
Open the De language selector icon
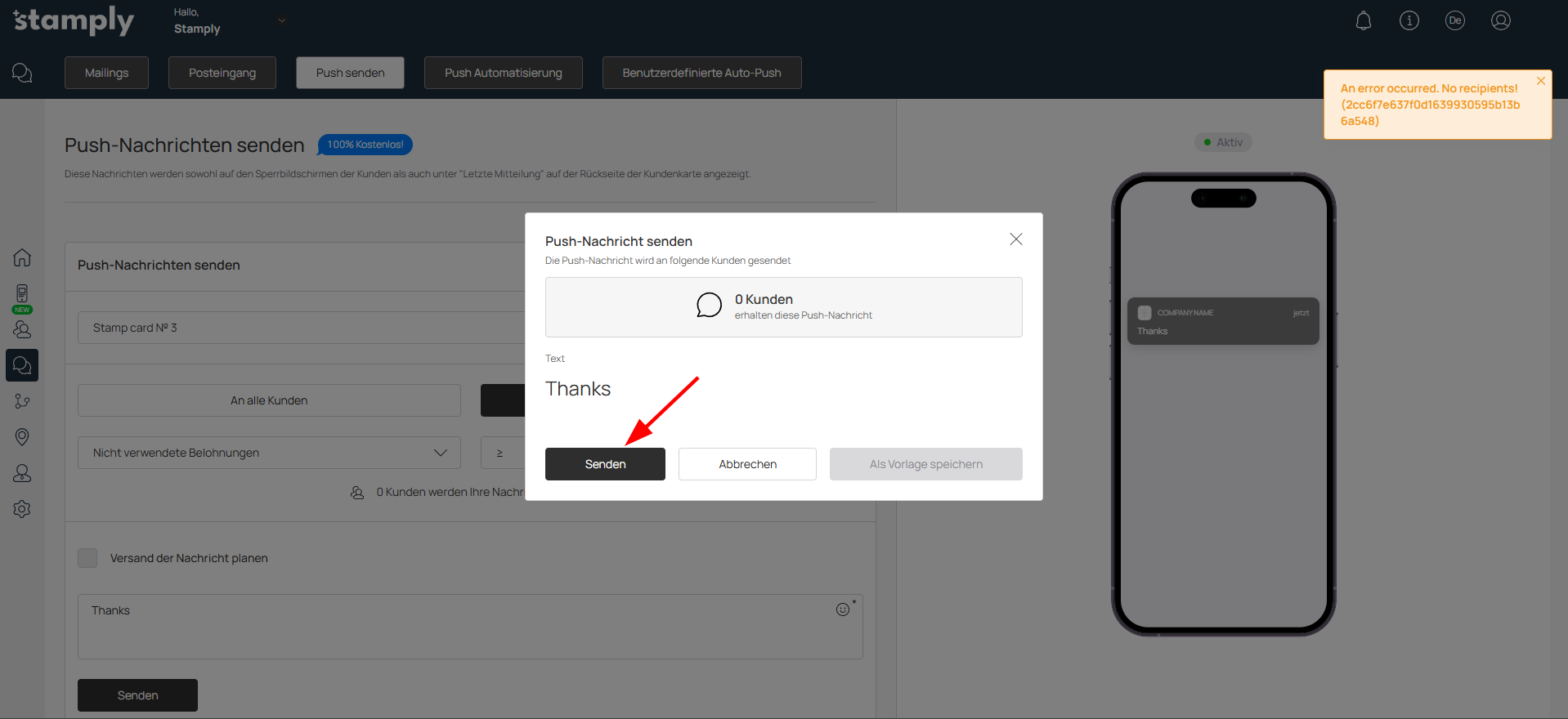pyautogui.click(x=1454, y=21)
